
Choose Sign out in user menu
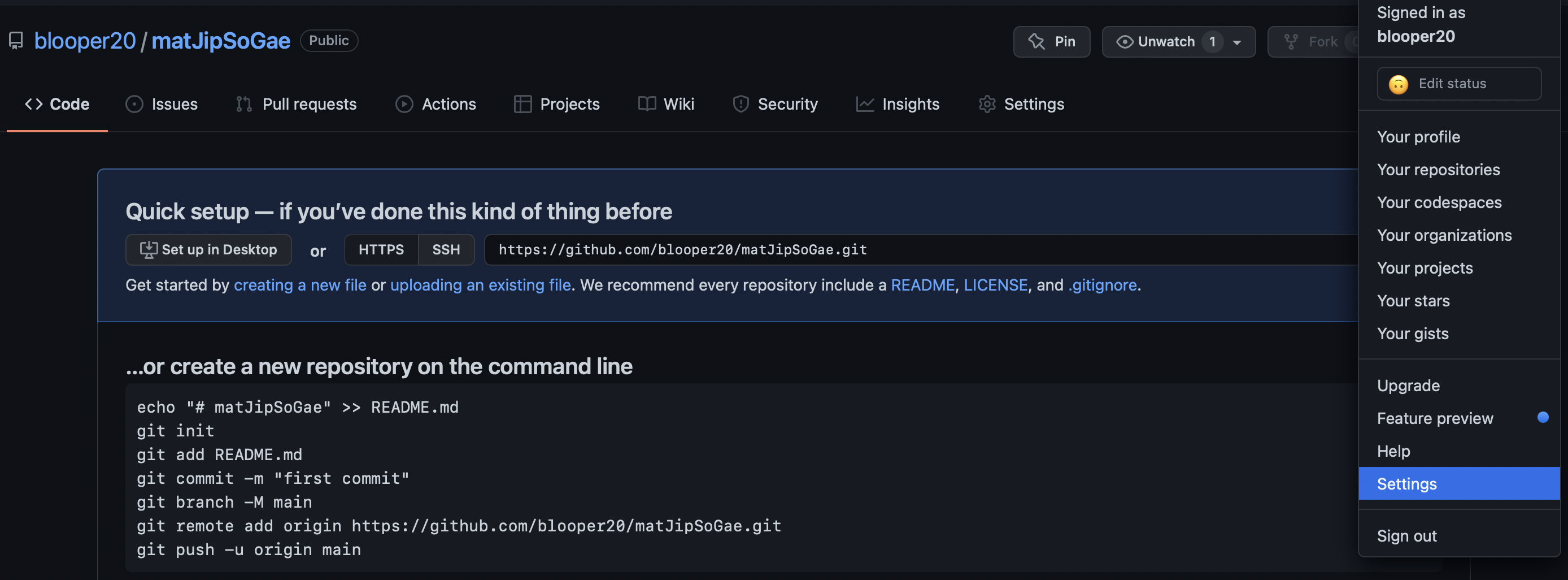(x=1459, y=536)
